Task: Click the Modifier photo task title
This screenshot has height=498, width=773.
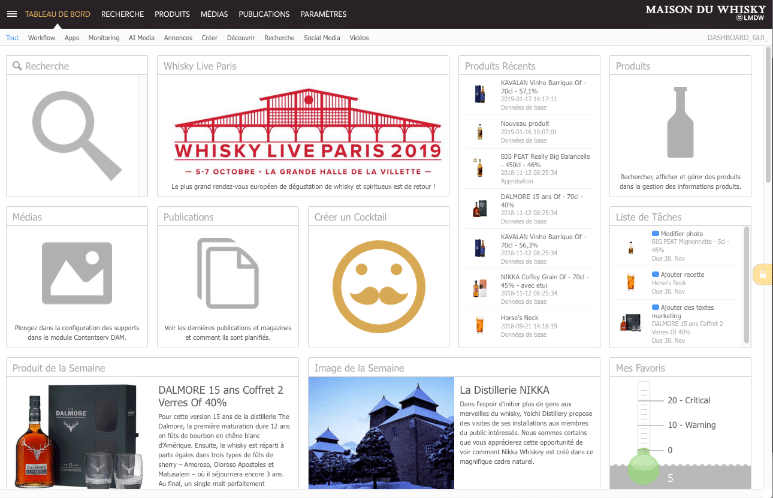Action: point(682,233)
